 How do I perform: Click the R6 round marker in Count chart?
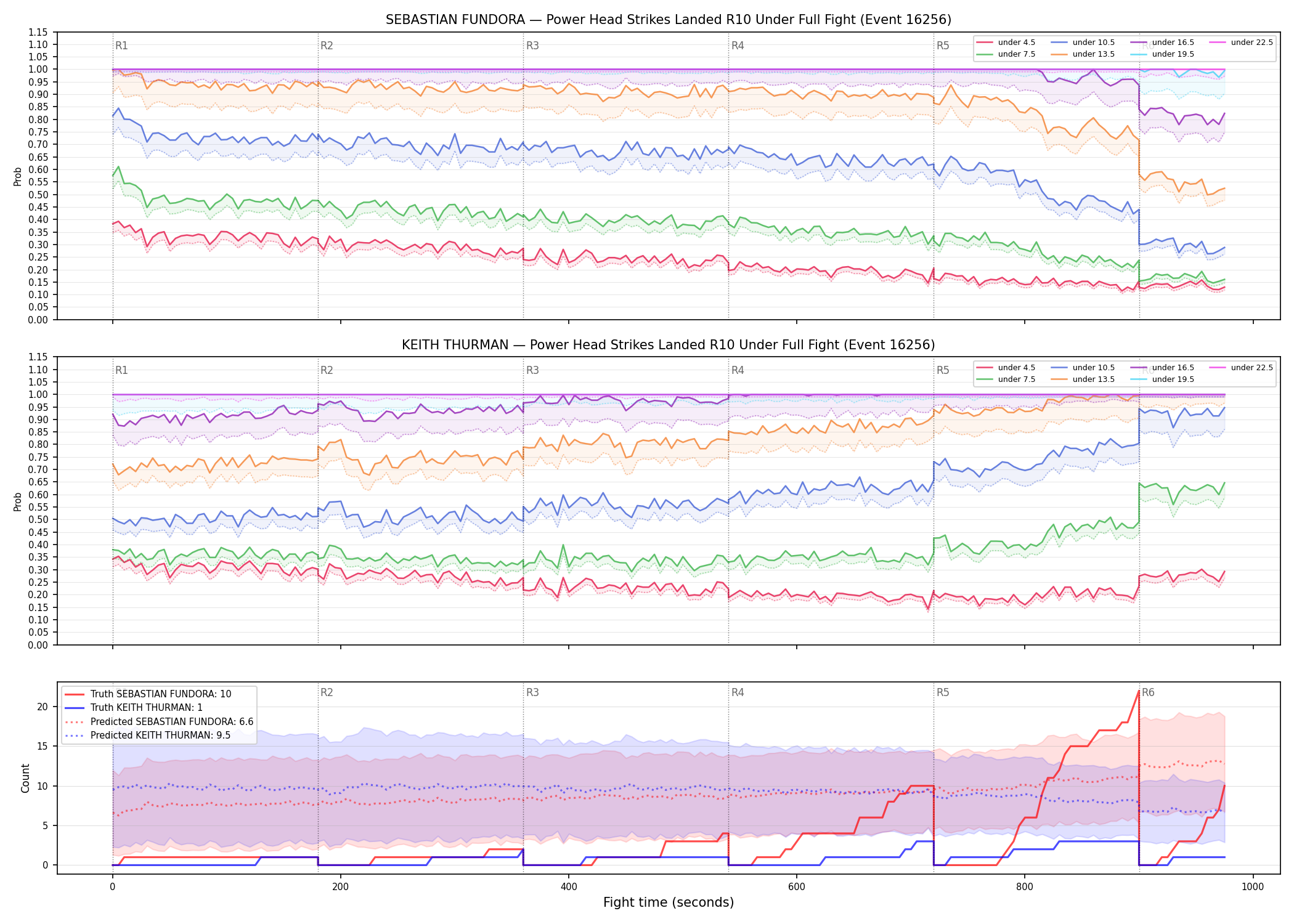click(x=1148, y=692)
